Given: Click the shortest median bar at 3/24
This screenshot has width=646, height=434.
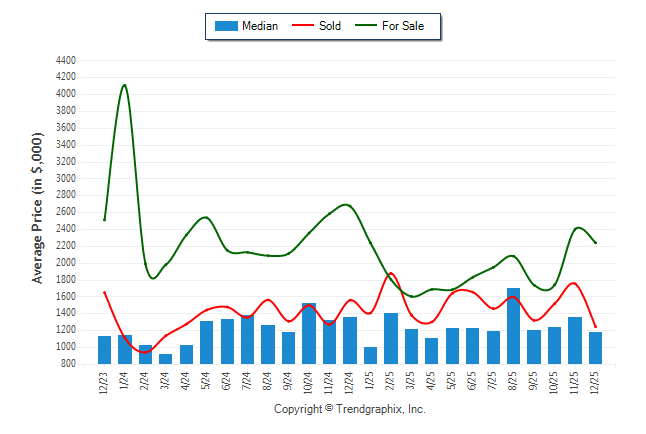Looking at the screenshot, I should click(166, 358).
